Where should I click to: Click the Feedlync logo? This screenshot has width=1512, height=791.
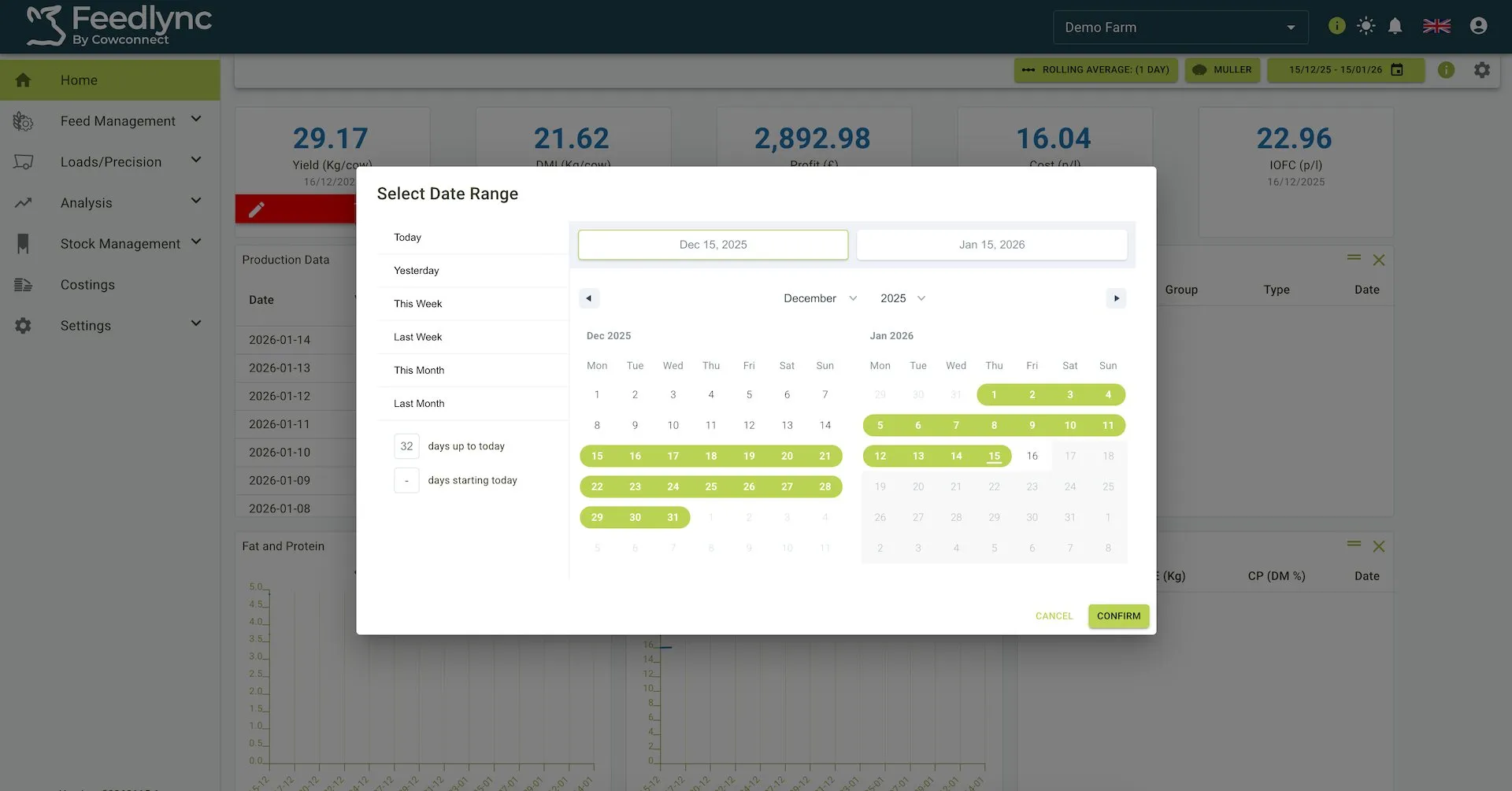[x=119, y=26]
